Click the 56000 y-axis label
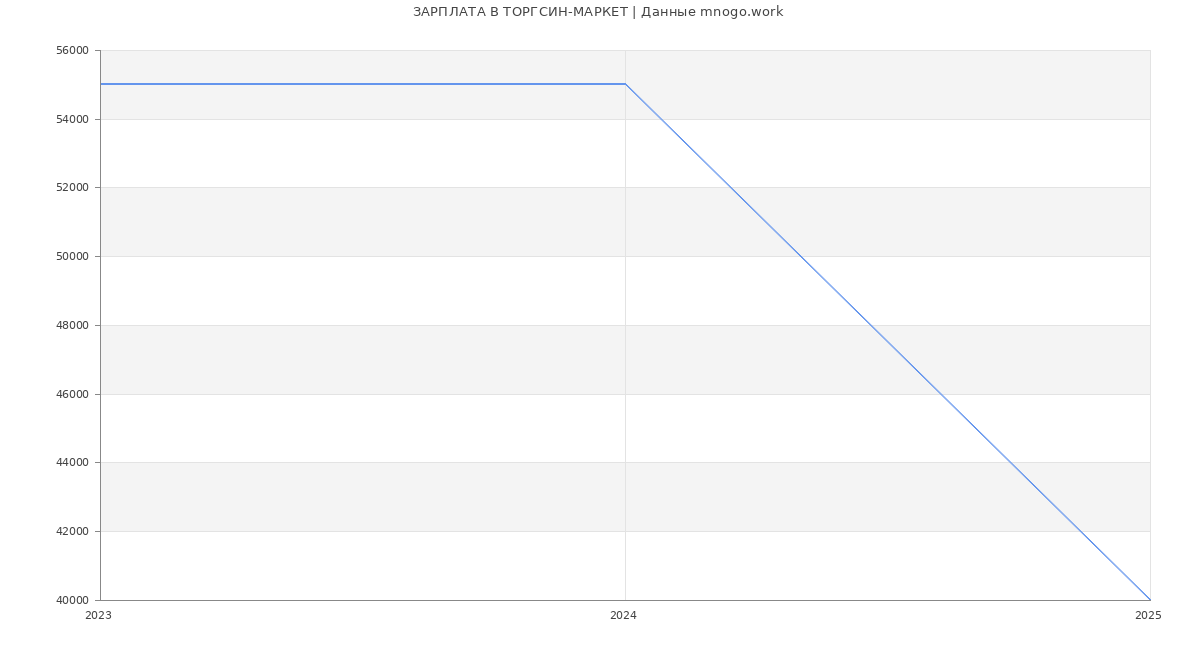Viewport: 1200px width, 650px height. tap(72, 51)
